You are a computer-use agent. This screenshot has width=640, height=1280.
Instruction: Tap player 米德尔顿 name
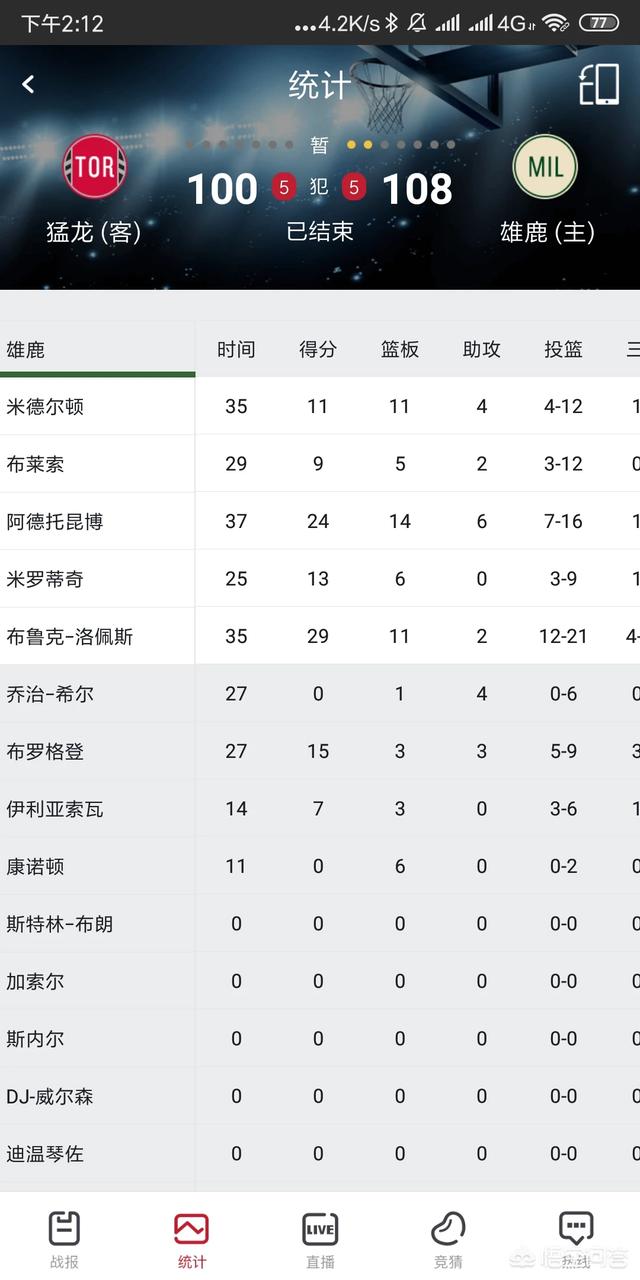45,406
